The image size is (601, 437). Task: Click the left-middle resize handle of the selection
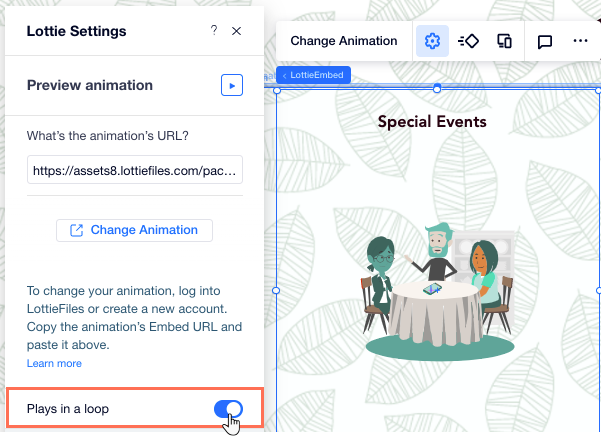(x=276, y=291)
